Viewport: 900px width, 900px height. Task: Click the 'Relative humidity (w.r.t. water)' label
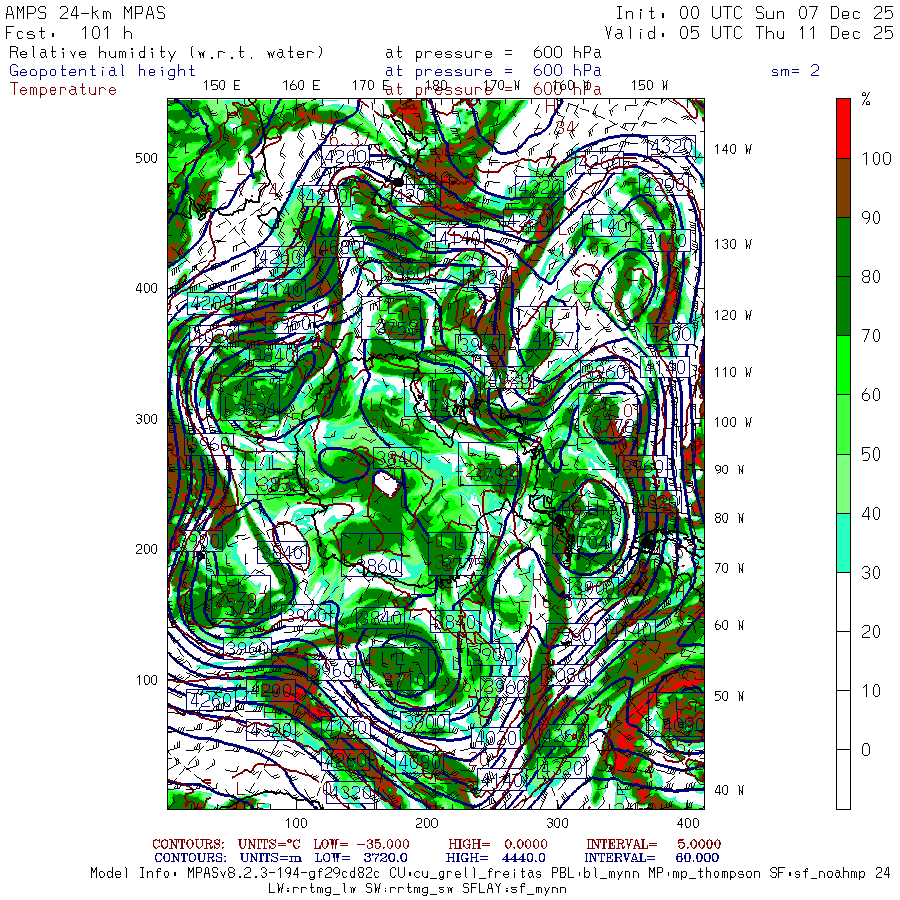click(x=166, y=53)
